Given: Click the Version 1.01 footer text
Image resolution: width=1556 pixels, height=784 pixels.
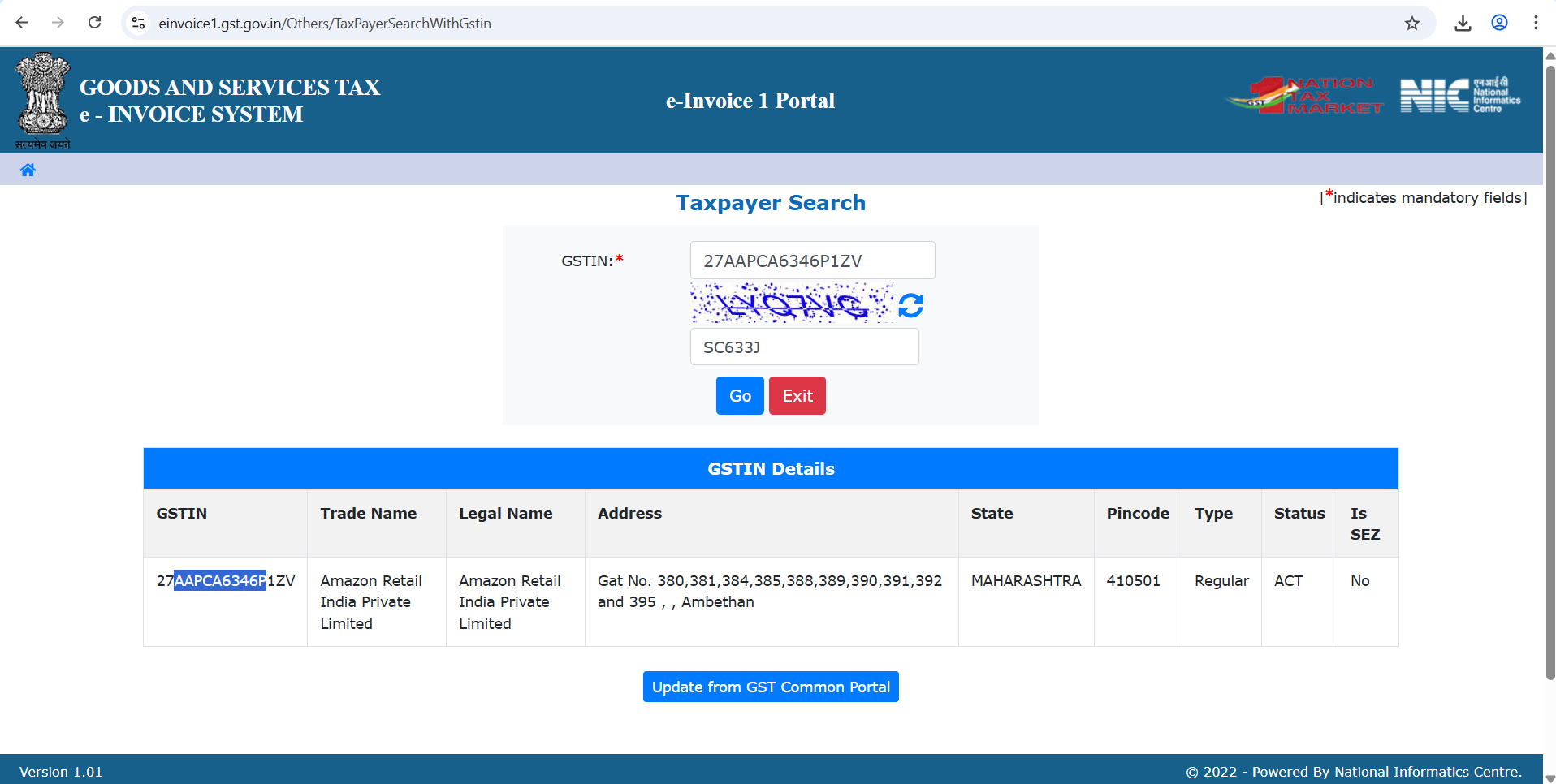Looking at the screenshot, I should pos(61,772).
